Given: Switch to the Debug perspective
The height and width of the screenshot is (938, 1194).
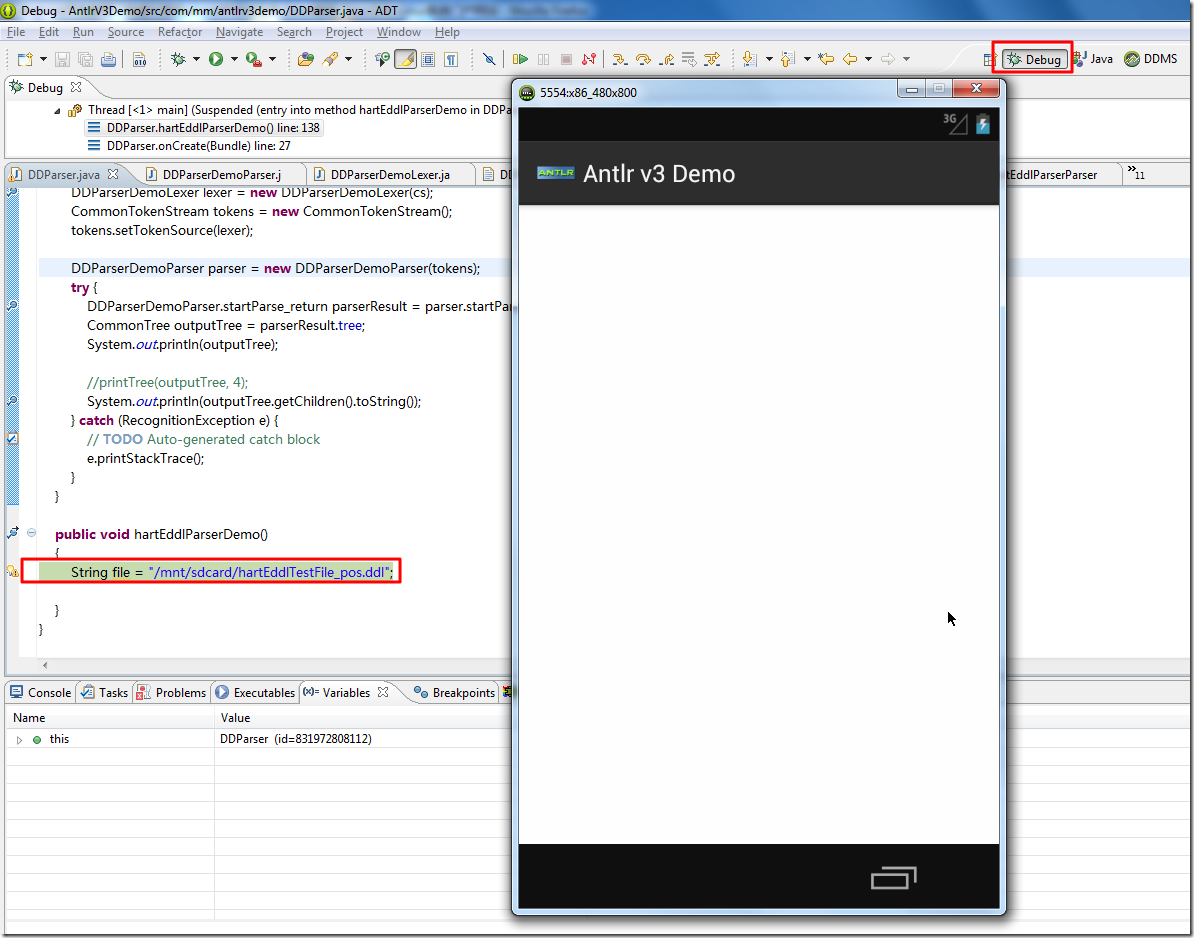Looking at the screenshot, I should click(1034, 59).
